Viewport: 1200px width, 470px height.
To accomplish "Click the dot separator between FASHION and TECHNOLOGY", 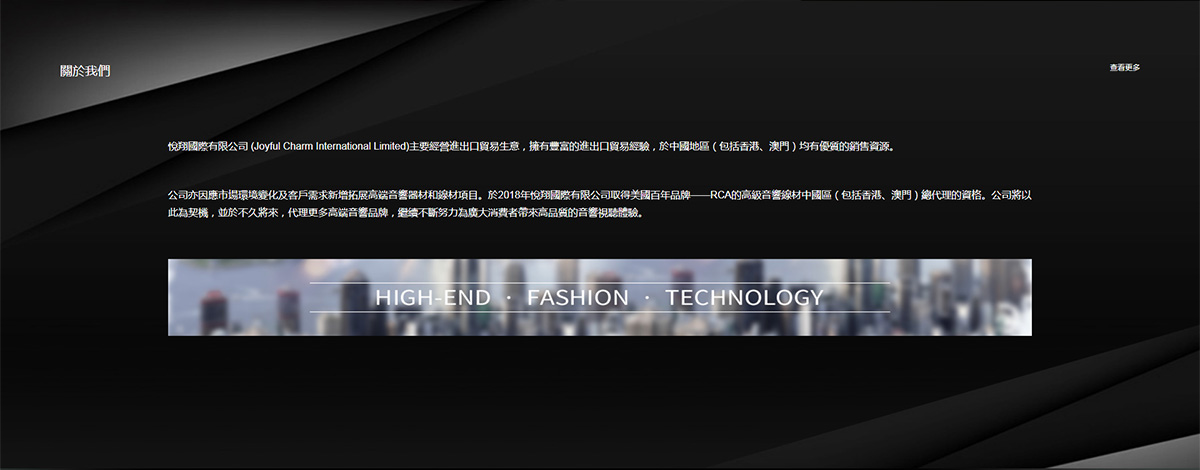I will pyautogui.click(x=647, y=298).
